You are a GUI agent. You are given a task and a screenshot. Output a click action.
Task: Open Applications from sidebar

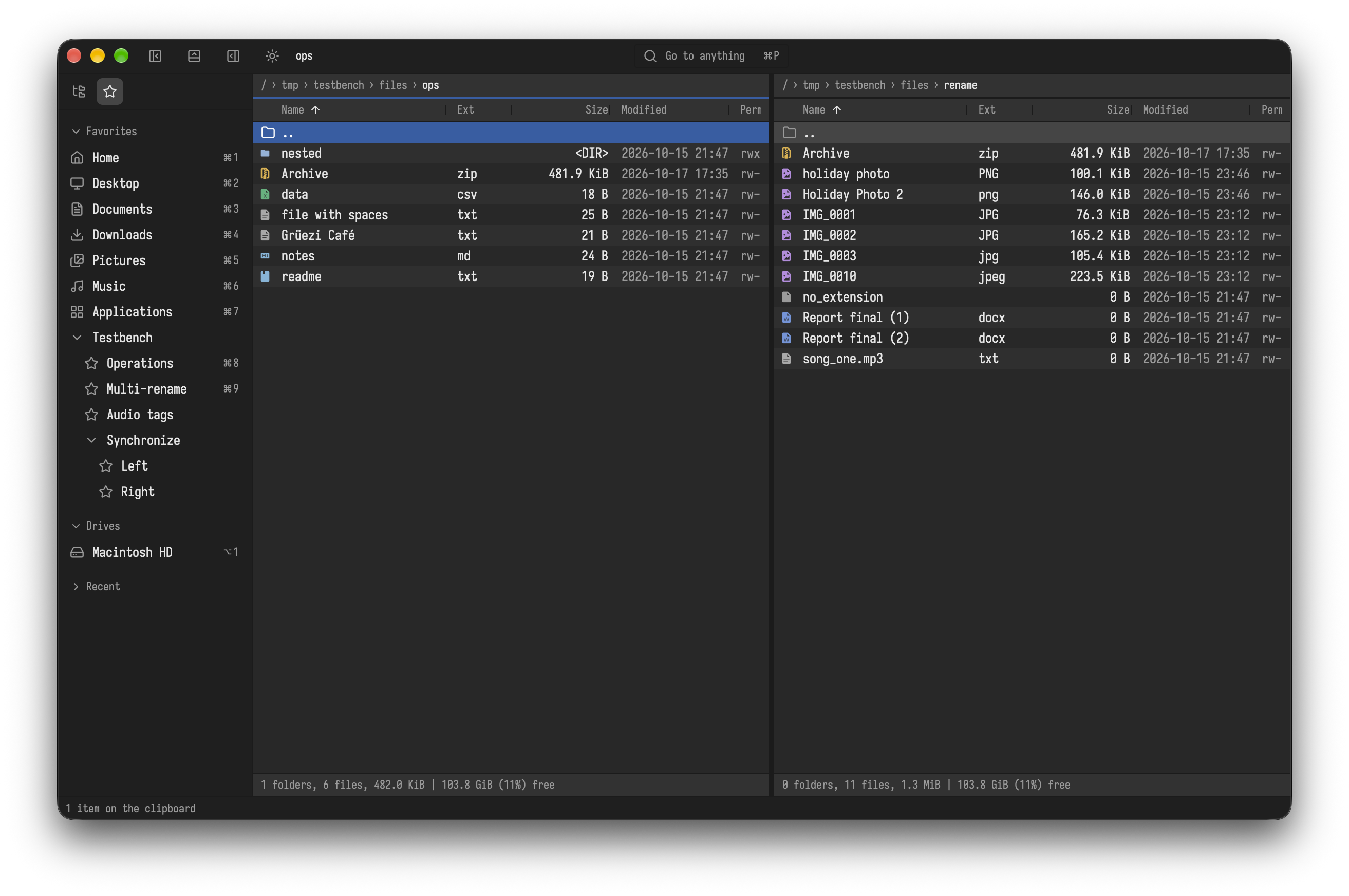point(154,312)
